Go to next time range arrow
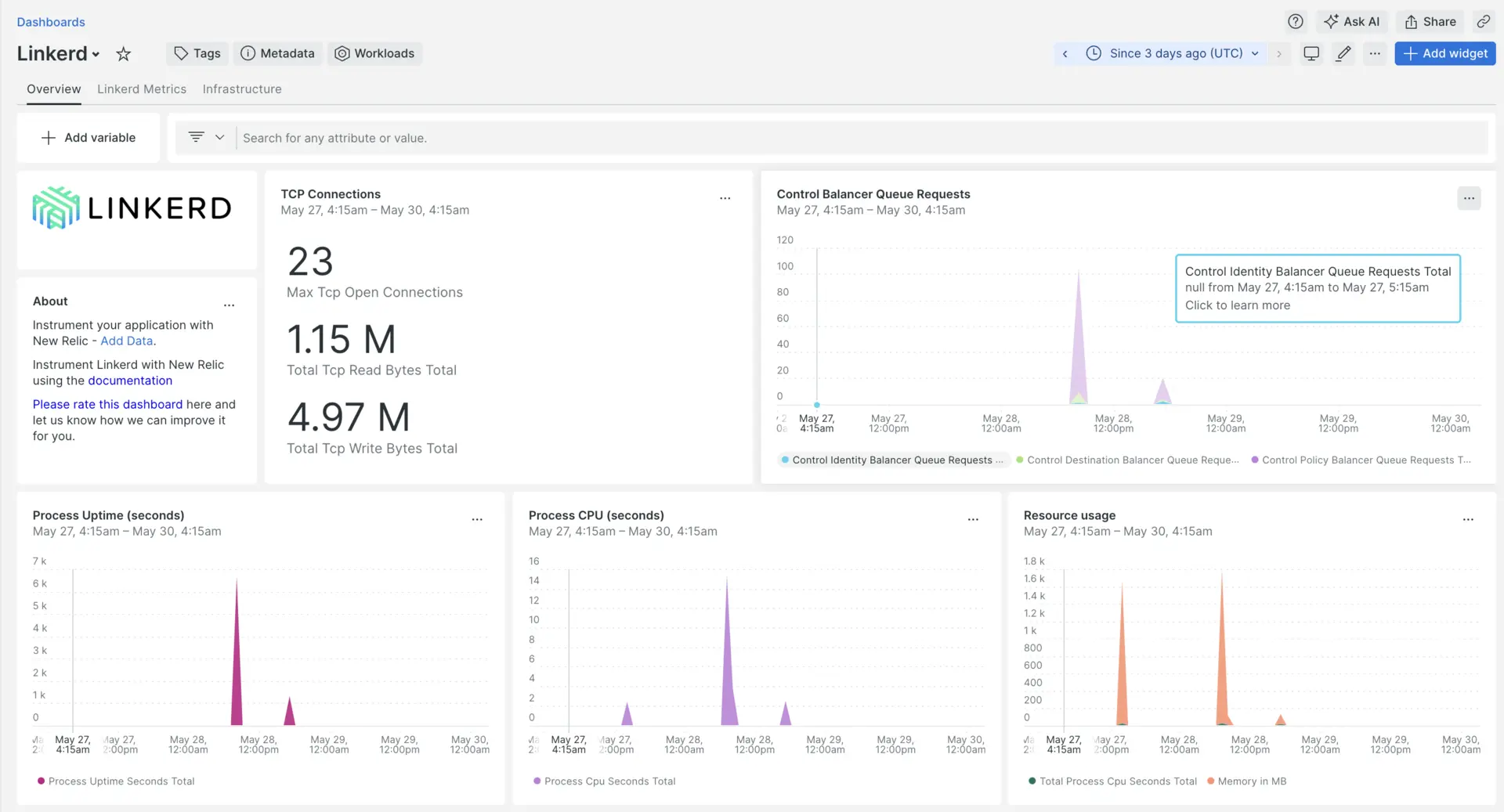 (1279, 53)
